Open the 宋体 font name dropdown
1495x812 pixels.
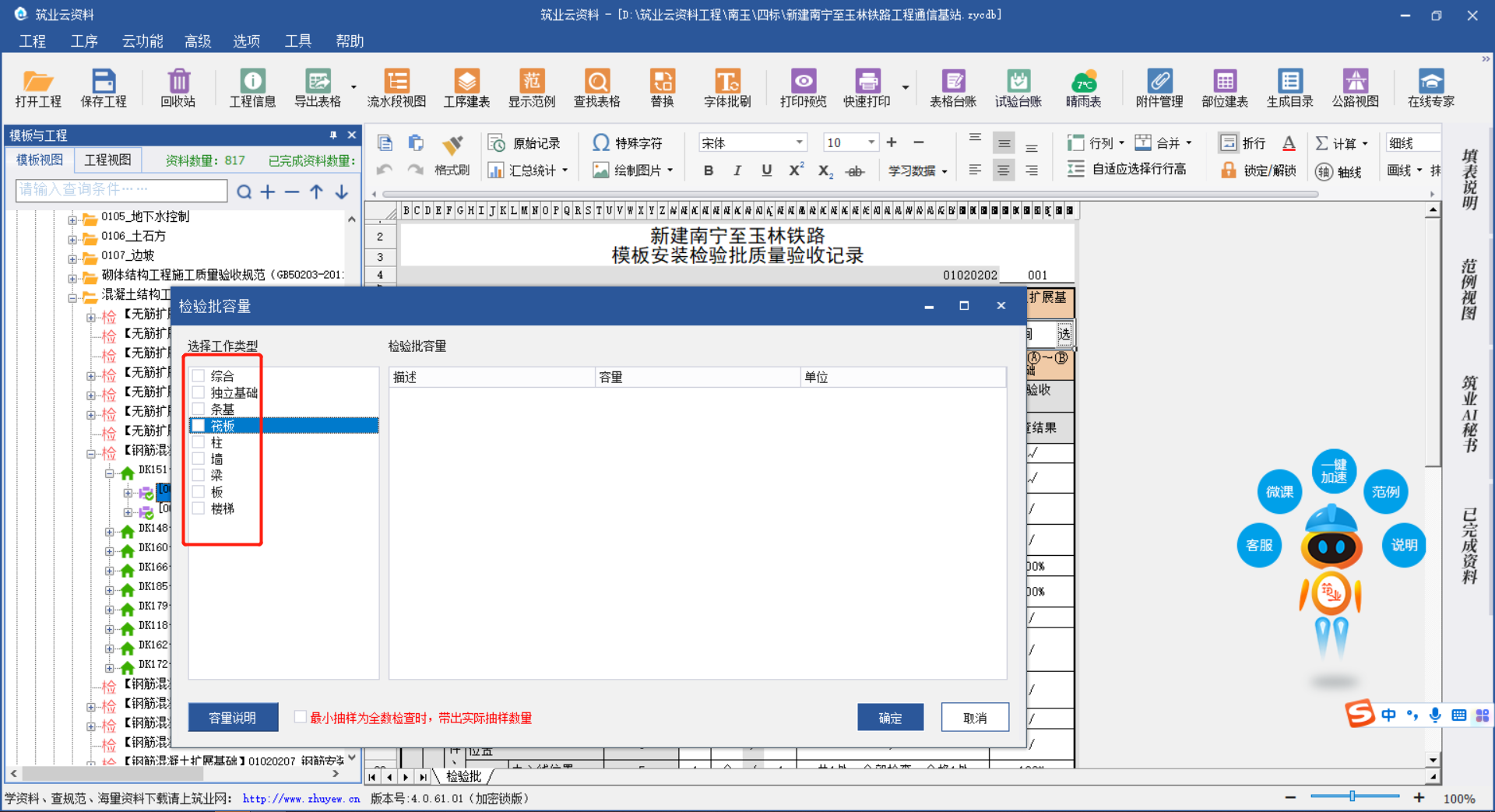(799, 142)
